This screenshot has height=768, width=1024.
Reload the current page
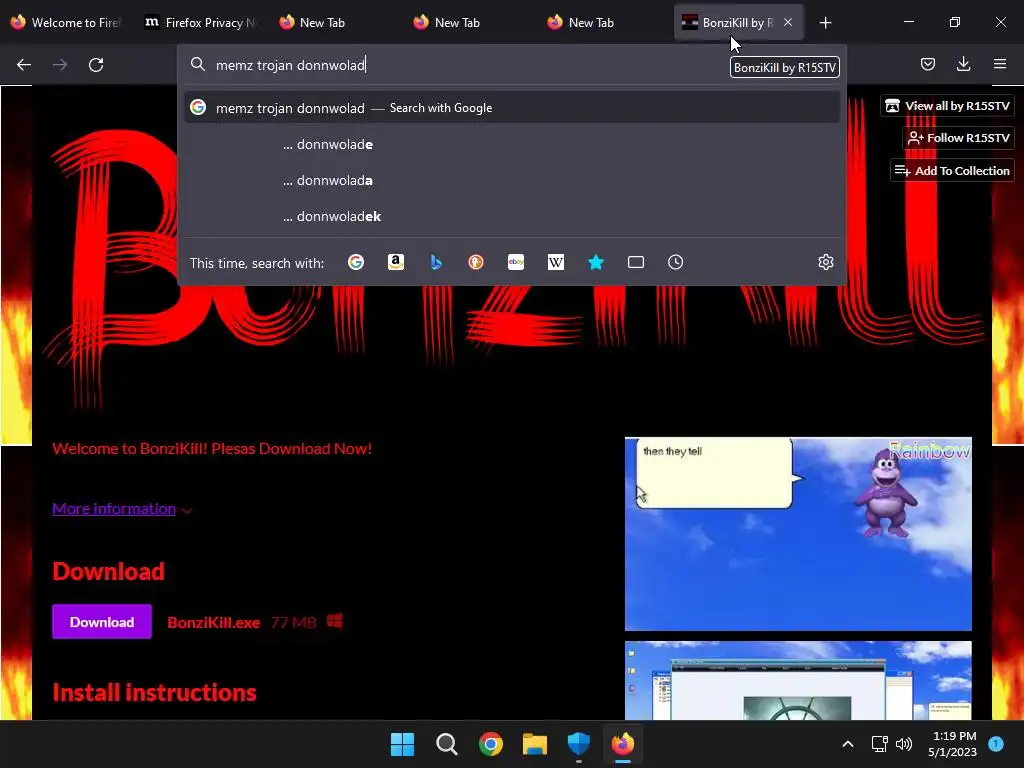(96, 65)
